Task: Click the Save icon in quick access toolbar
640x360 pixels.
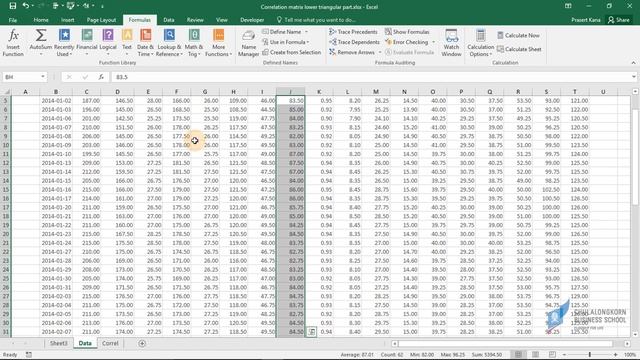Action: pos(13,6)
